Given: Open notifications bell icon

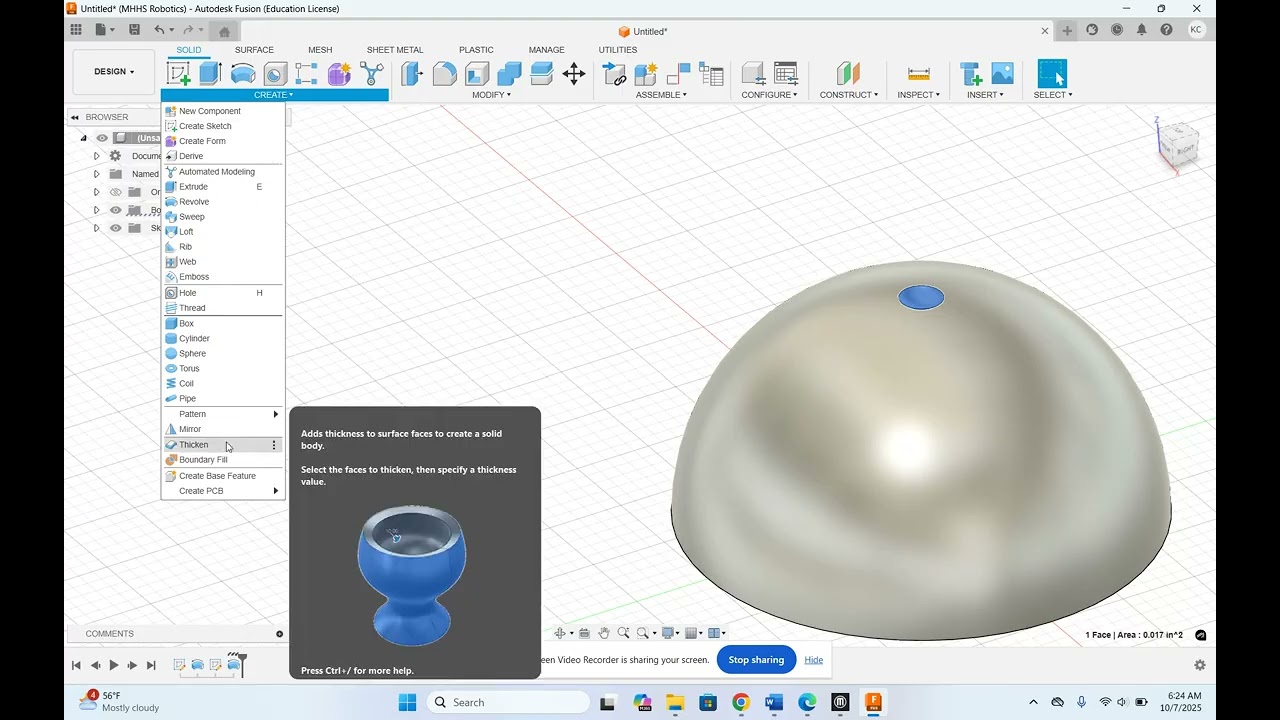Looking at the screenshot, I should 1142,30.
